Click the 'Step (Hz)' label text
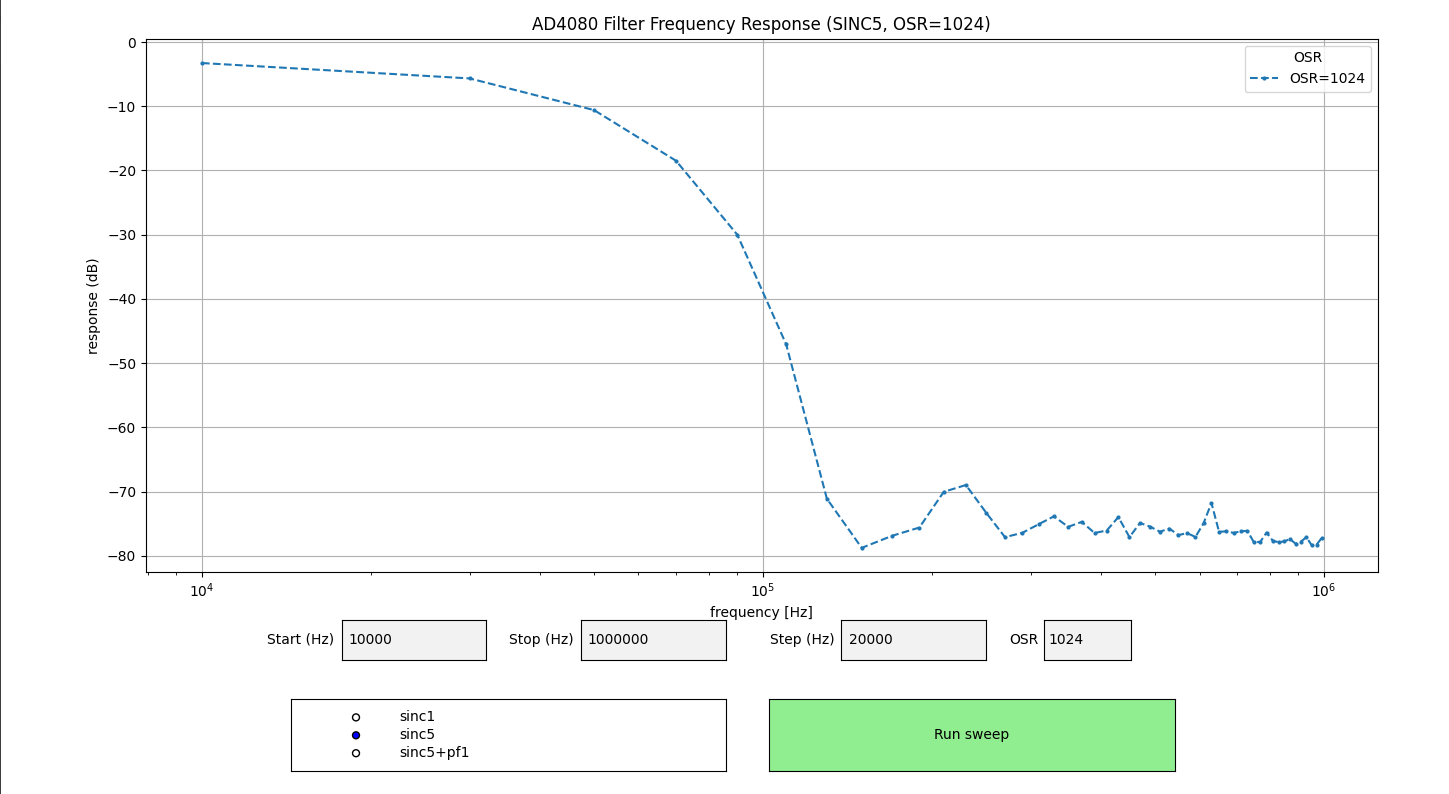The width and height of the screenshot is (1449, 794). click(802, 640)
